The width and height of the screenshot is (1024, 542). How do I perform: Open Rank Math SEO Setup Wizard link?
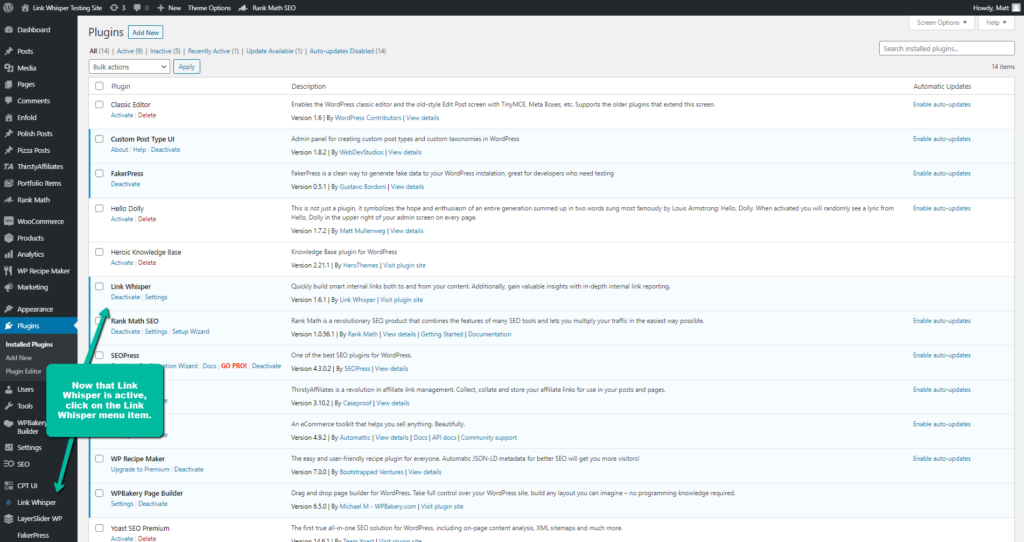[x=191, y=332]
